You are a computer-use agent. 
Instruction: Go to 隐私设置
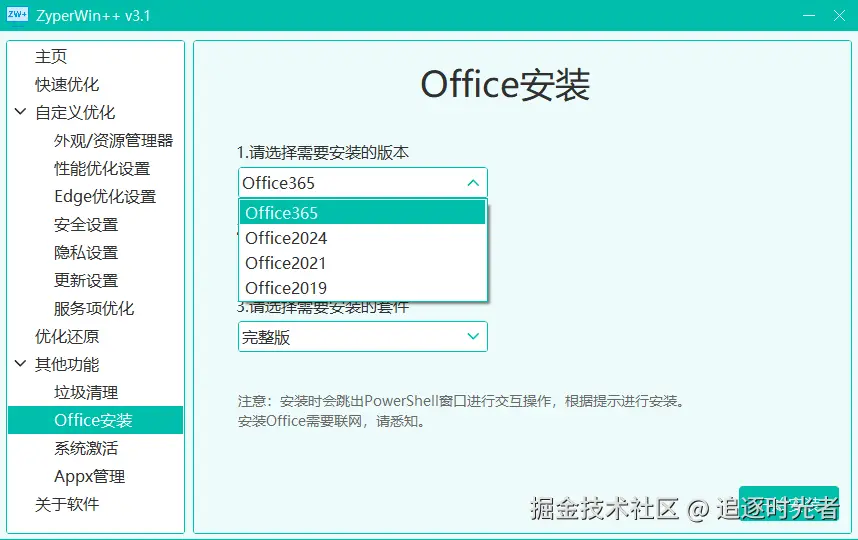[86, 252]
